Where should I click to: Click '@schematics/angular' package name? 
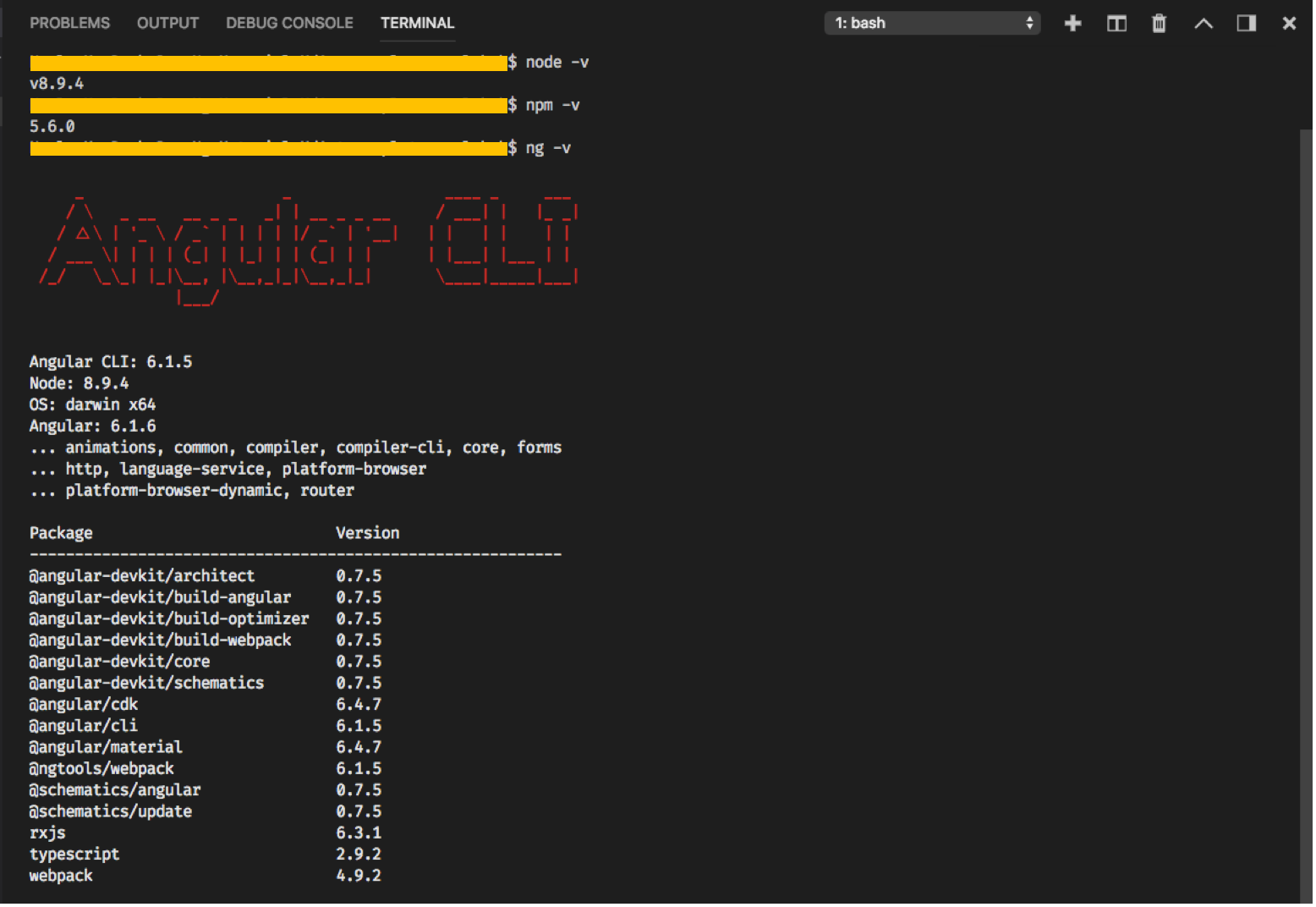click(115, 790)
